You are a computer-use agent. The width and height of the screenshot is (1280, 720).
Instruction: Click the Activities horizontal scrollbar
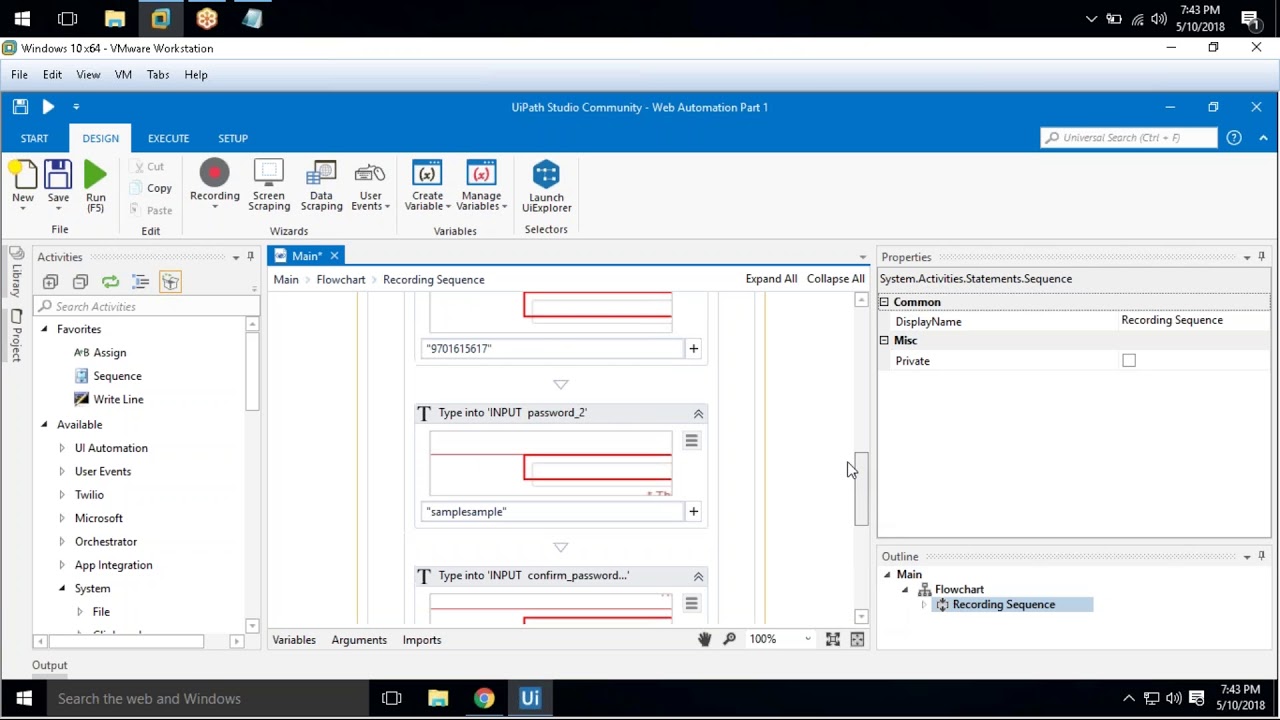126,641
